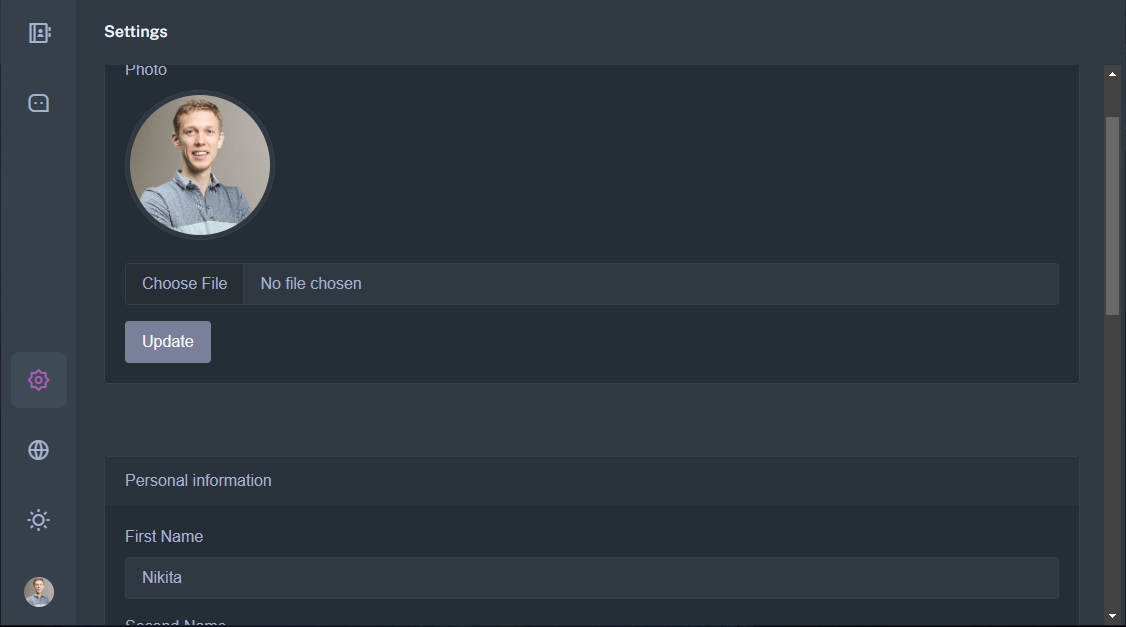Click the Choose File button

(x=185, y=284)
